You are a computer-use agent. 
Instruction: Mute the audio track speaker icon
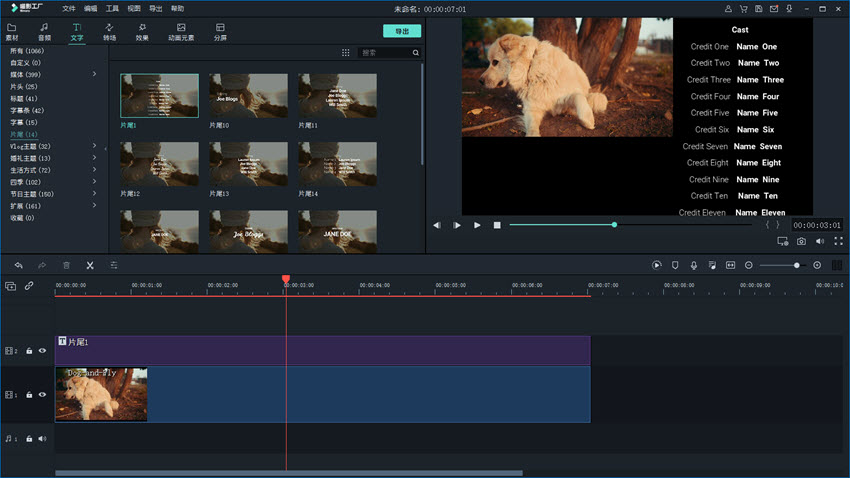(x=42, y=438)
